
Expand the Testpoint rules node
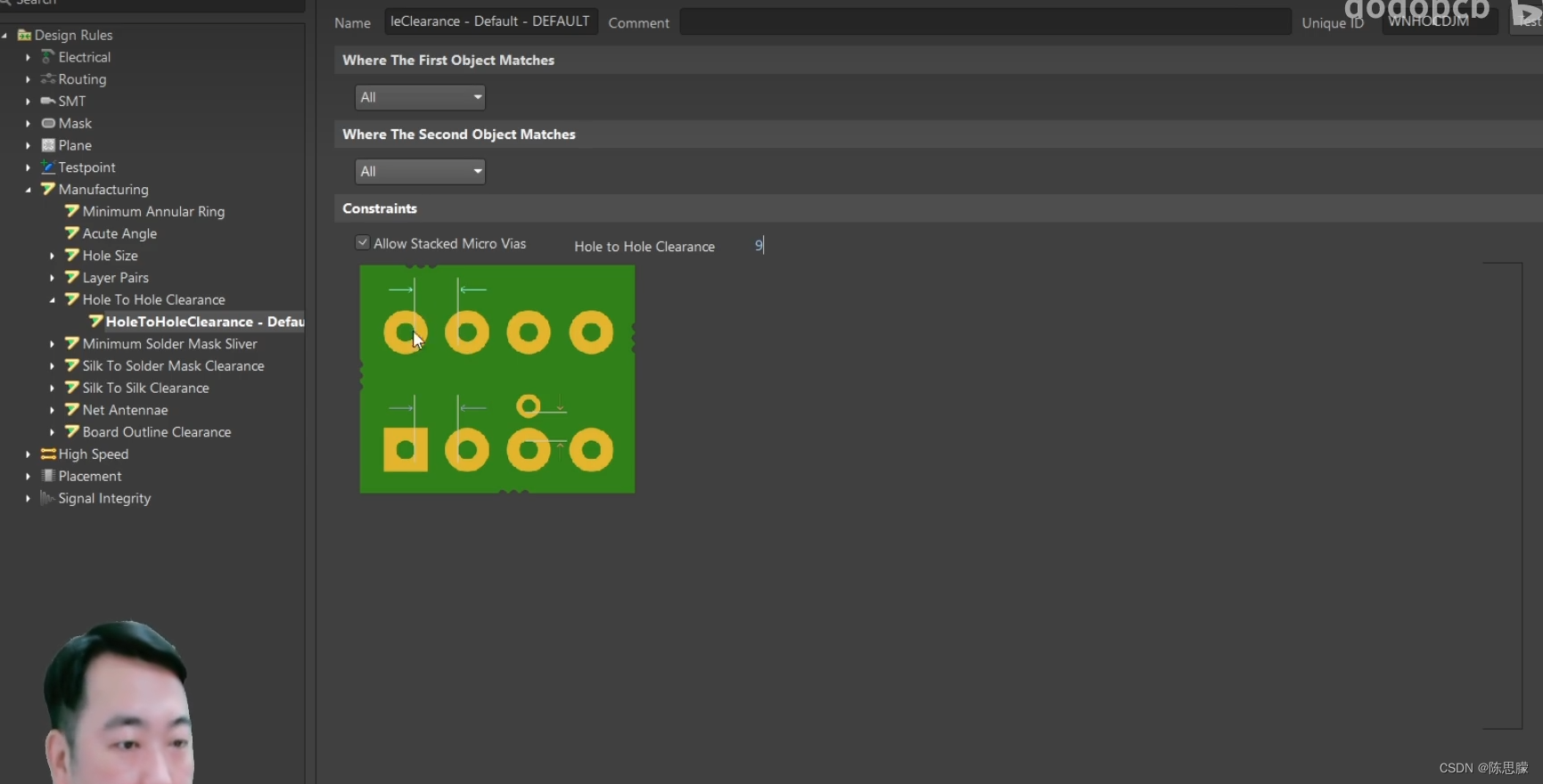click(28, 167)
